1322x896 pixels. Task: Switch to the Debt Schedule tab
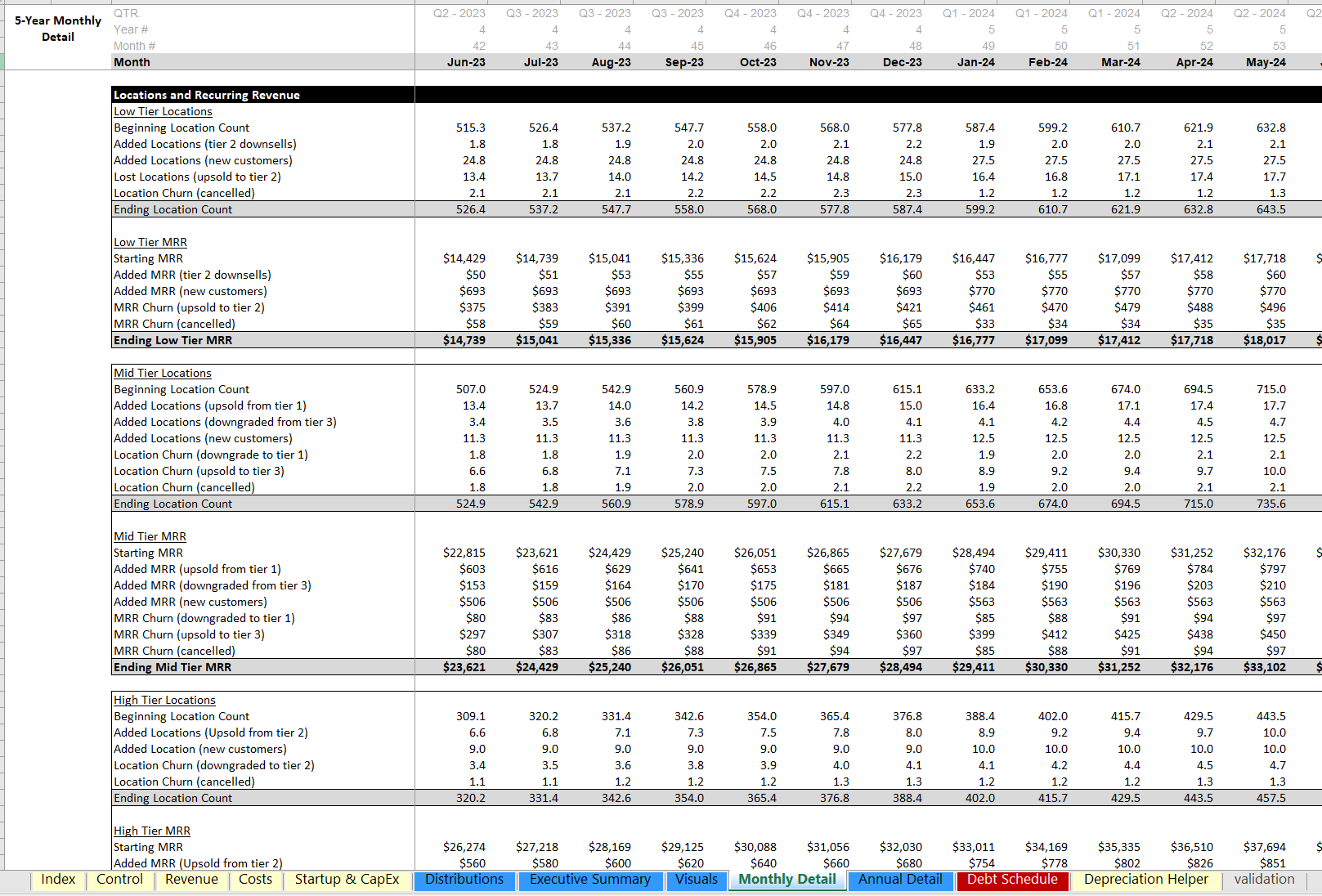click(x=1012, y=880)
